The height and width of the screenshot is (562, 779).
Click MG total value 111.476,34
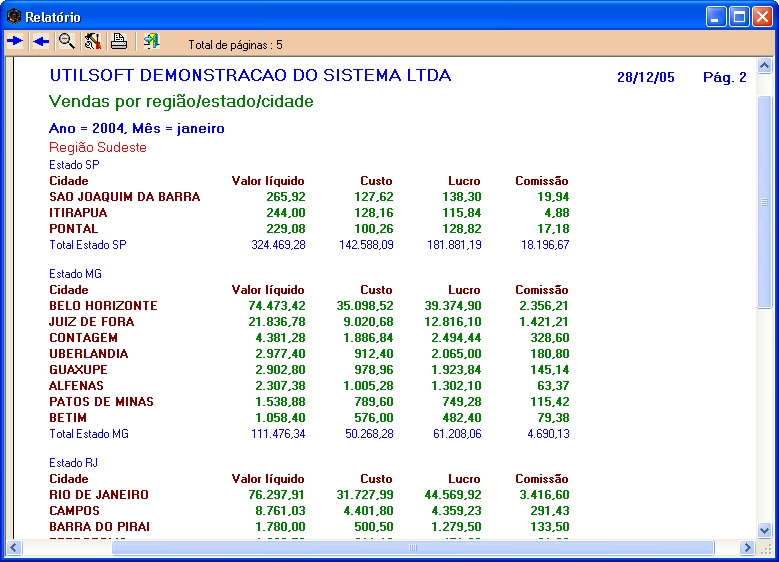[278, 434]
